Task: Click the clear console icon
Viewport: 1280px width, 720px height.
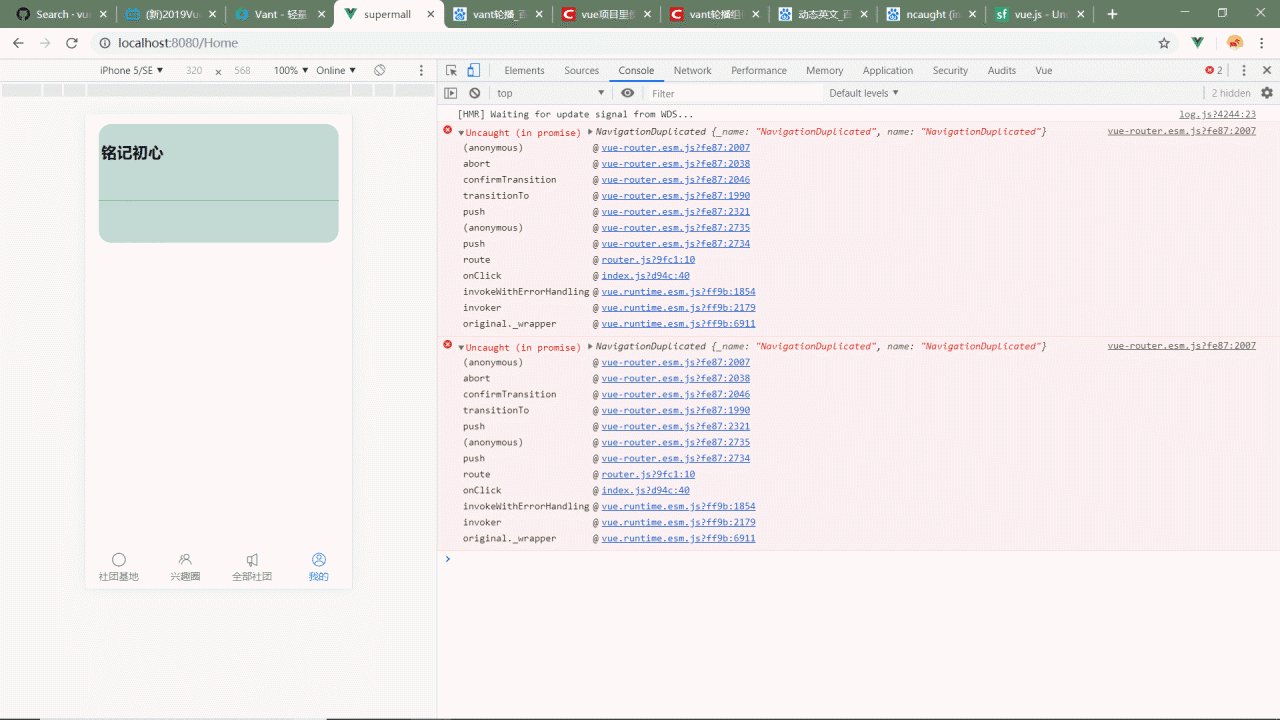Action: (475, 93)
